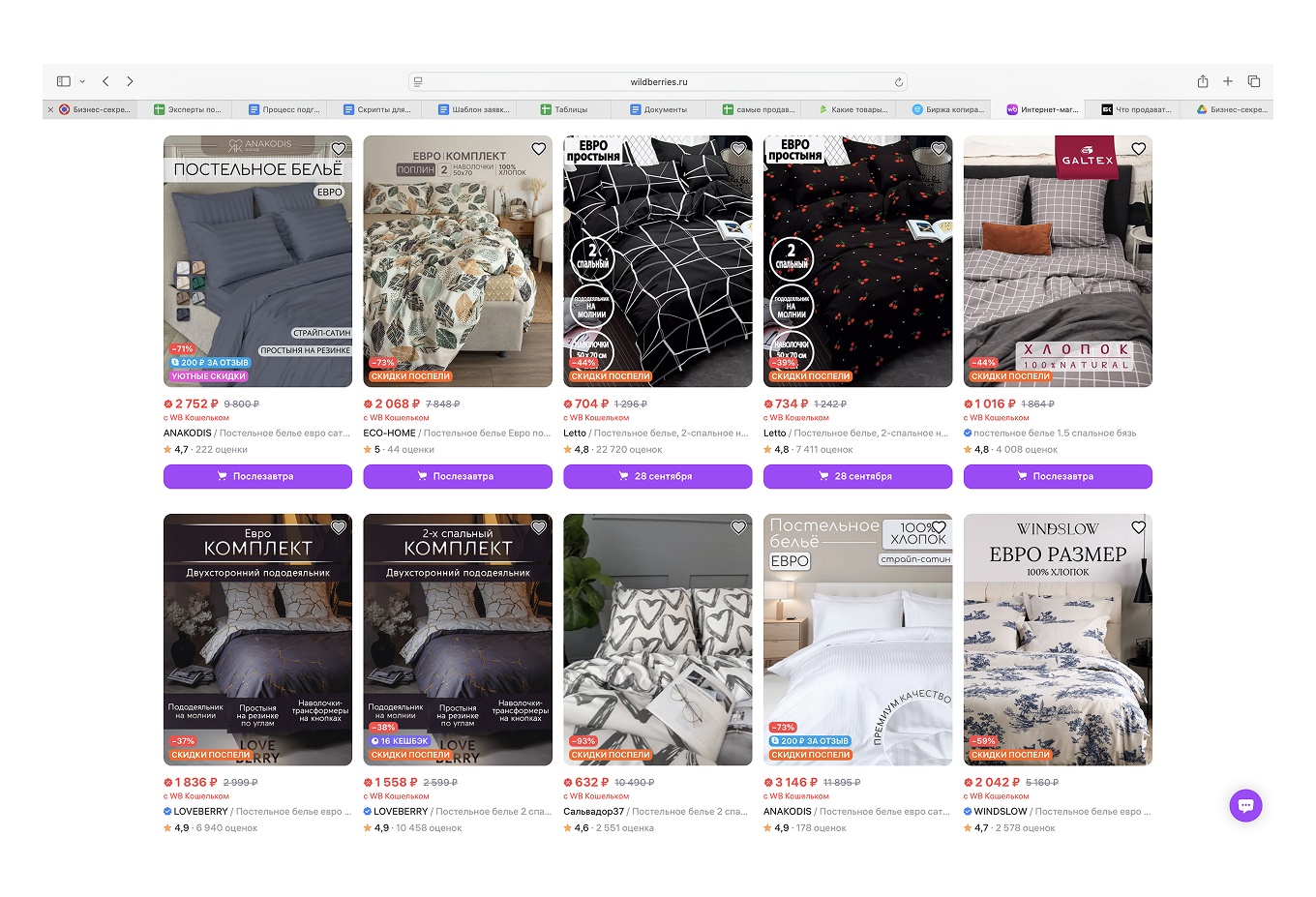1316x897 pixels.
Task: Favorite the ANAKODIS 2 752 ₽ bedding
Action: [339, 149]
